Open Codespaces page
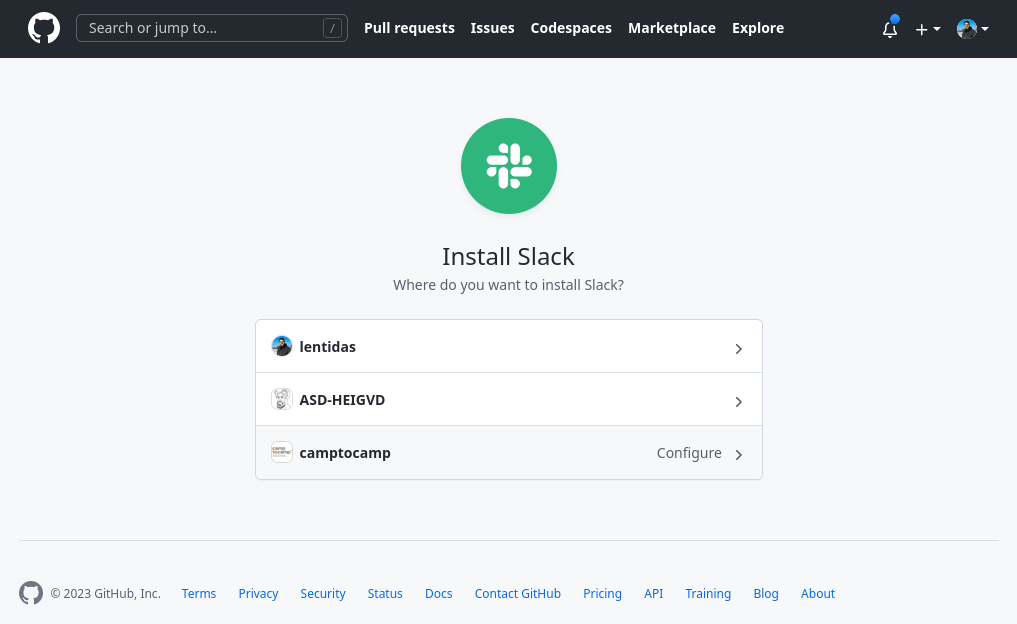This screenshot has width=1017, height=624. coord(571,28)
